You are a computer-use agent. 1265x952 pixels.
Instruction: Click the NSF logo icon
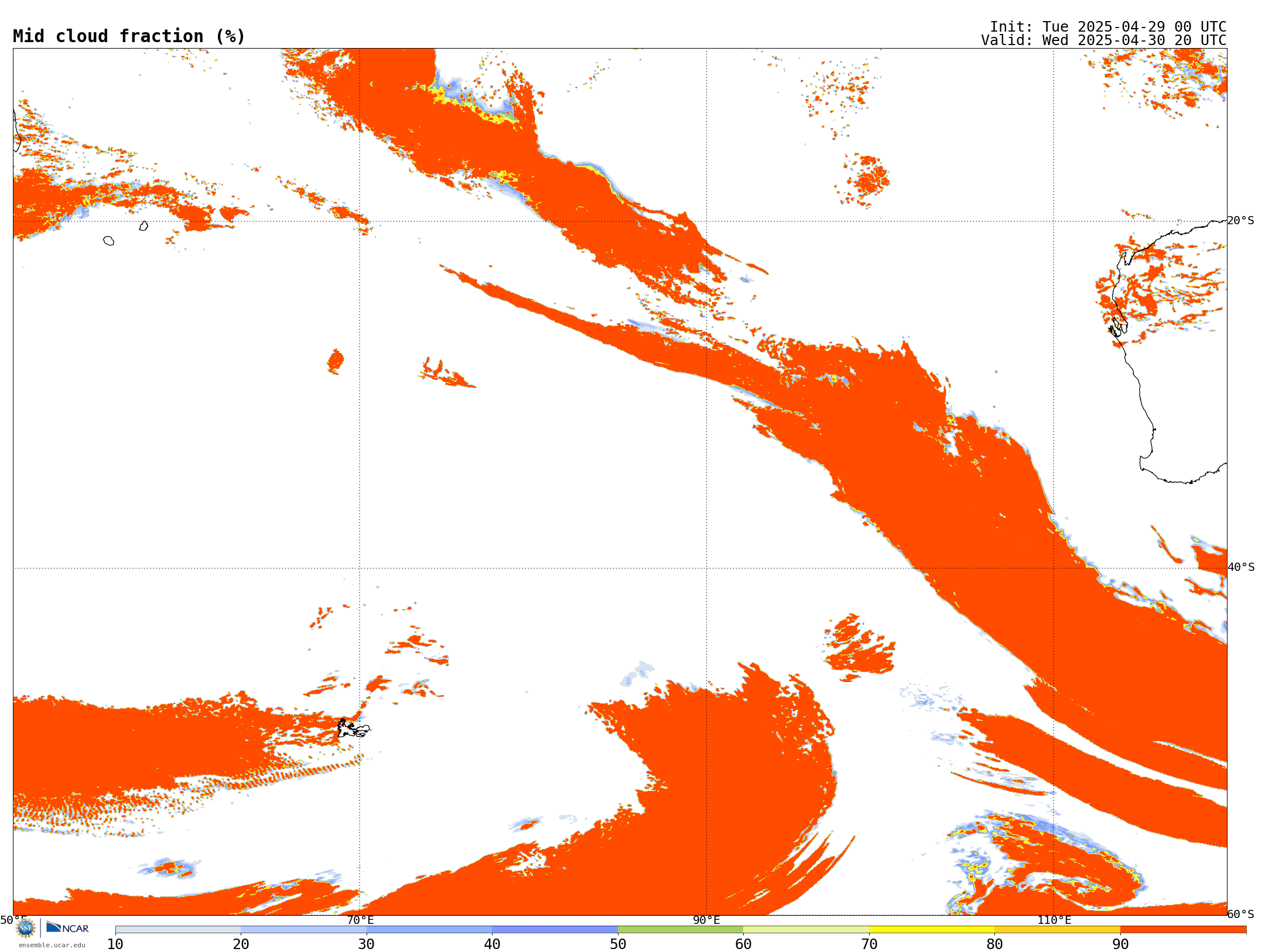coord(26,928)
